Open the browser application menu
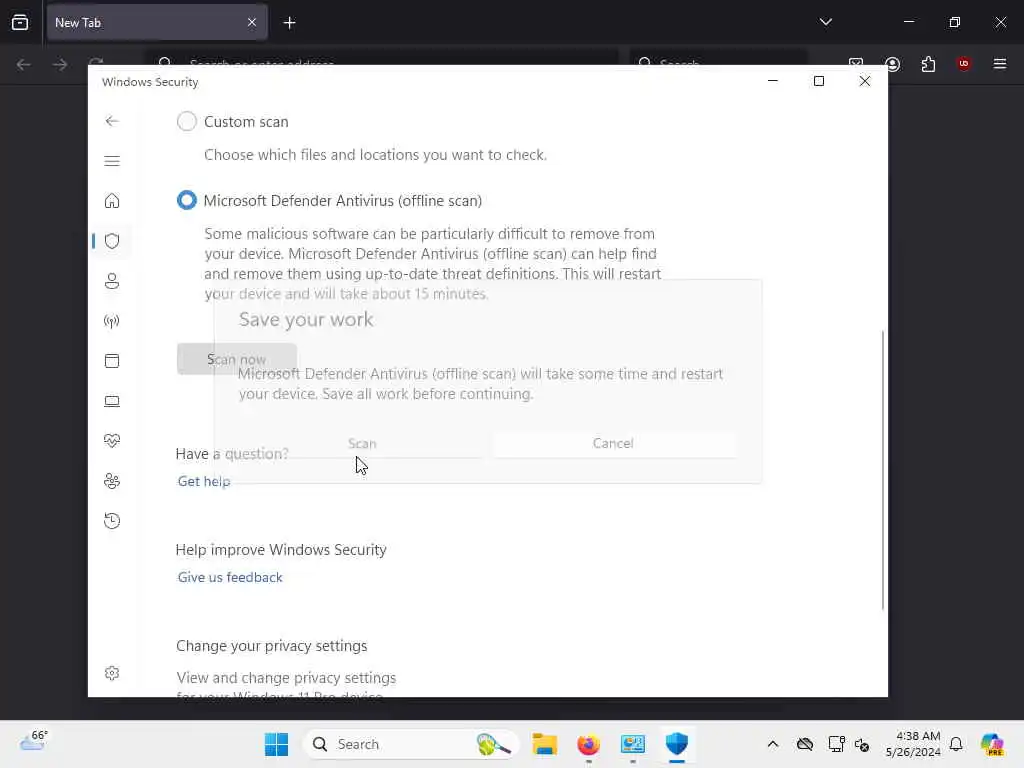Screen dimensions: 1024x768 (x=1000, y=64)
